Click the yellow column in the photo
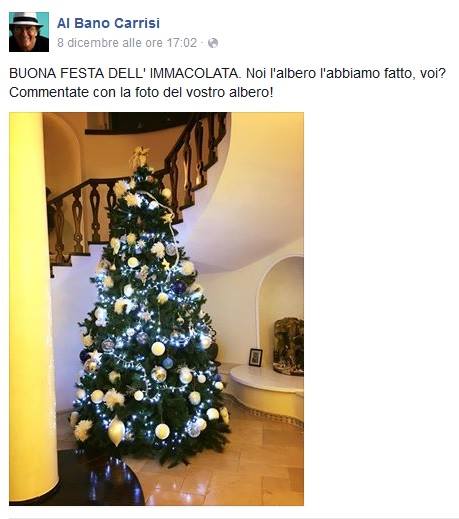Screen dimensions: 459x519 click(x=32, y=307)
